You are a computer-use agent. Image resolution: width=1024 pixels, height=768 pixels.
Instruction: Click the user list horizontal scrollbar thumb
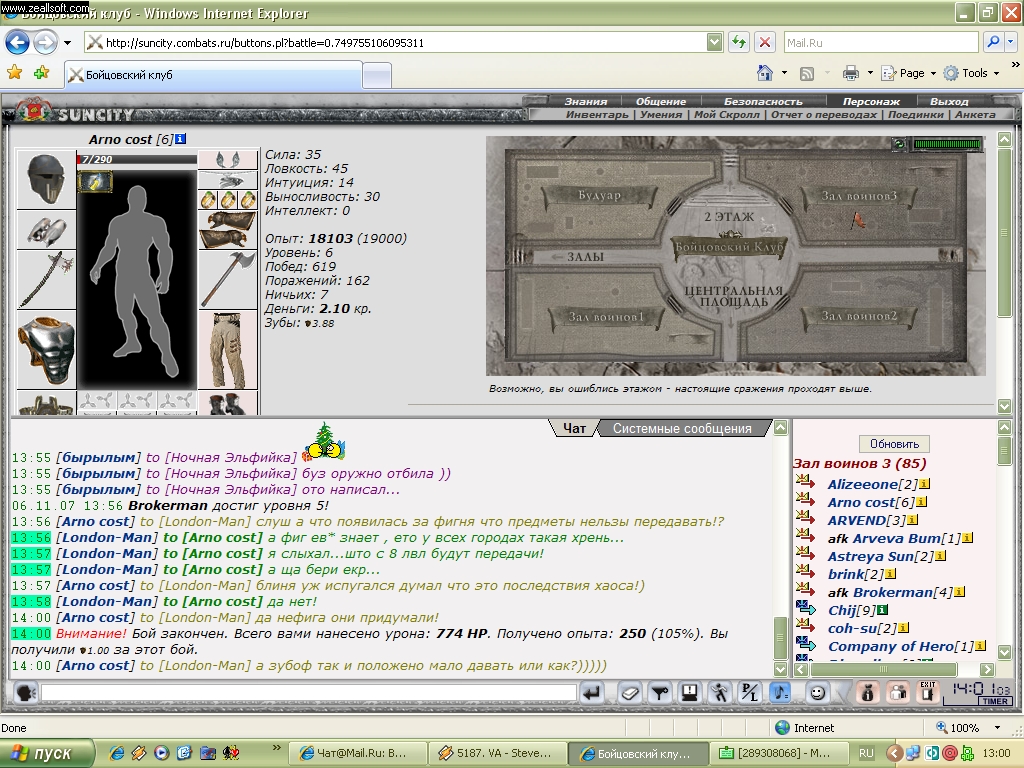[x=883, y=669]
